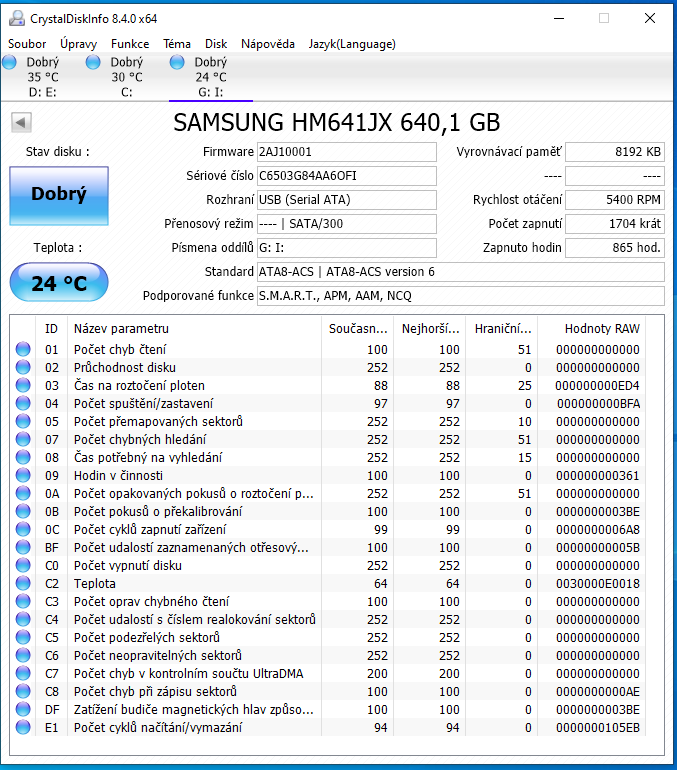Click the 24 °C temperature button
The width and height of the screenshot is (677, 770).
[x=59, y=282]
